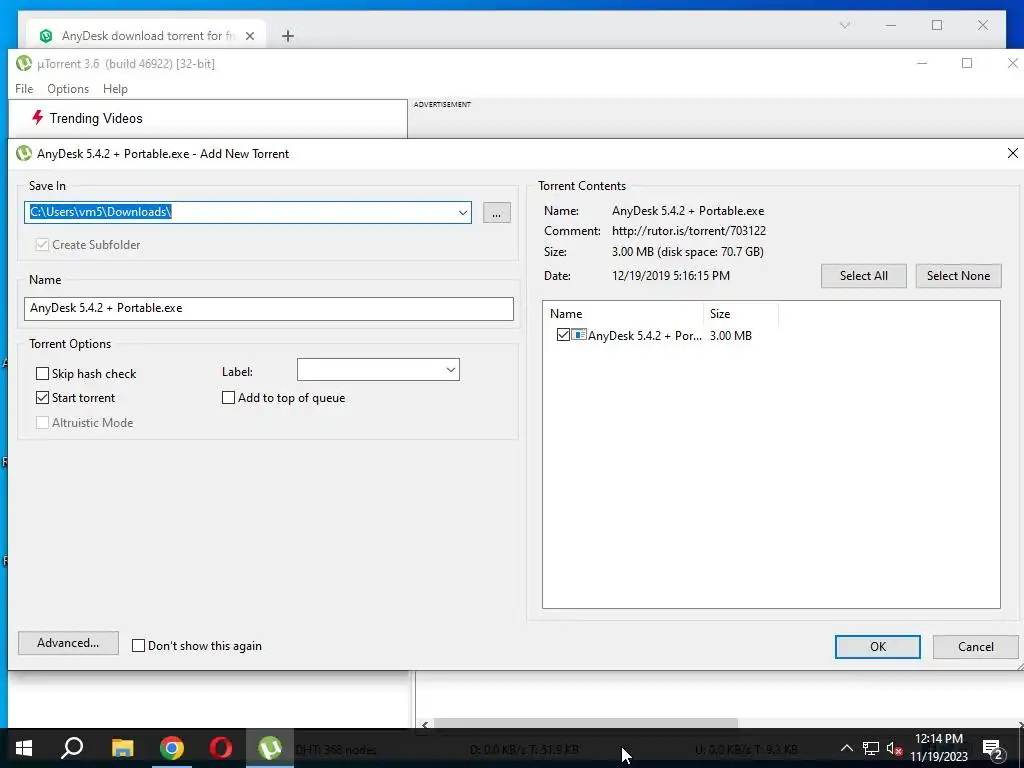Click the browser tab search chevron
Screen dimensions: 1024x768
click(844, 25)
